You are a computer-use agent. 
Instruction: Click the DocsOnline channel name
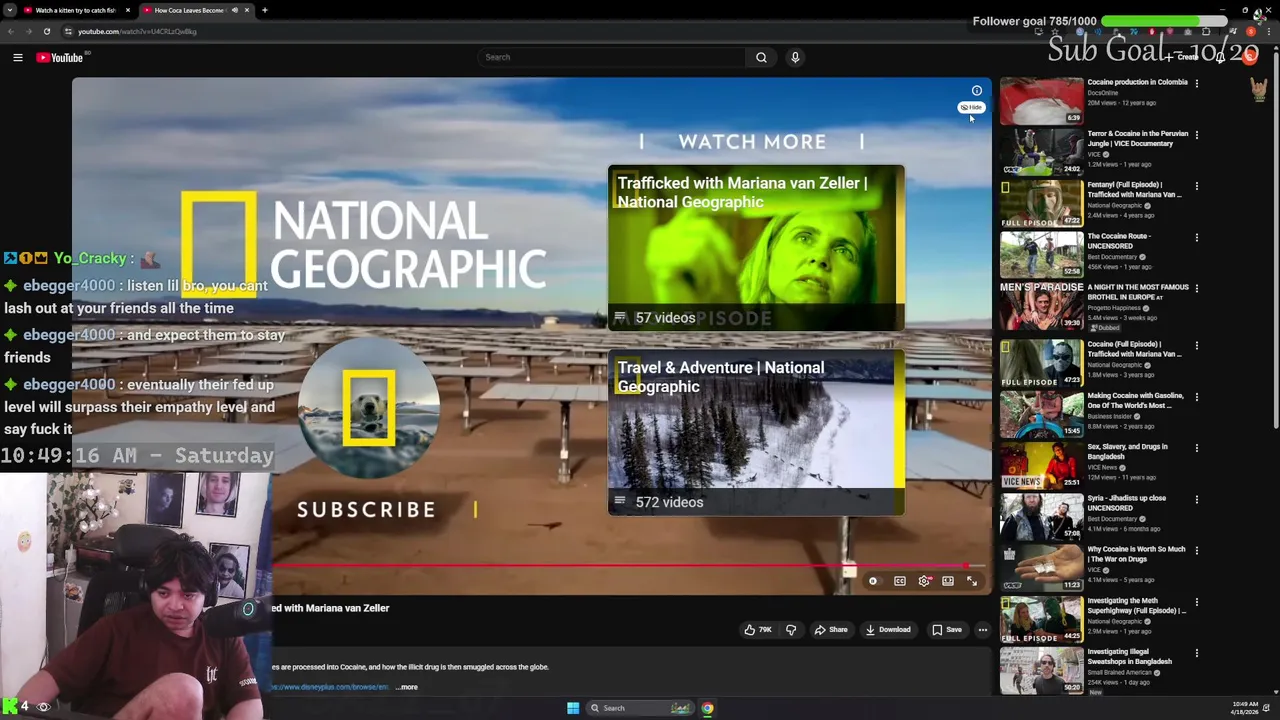[1103, 93]
